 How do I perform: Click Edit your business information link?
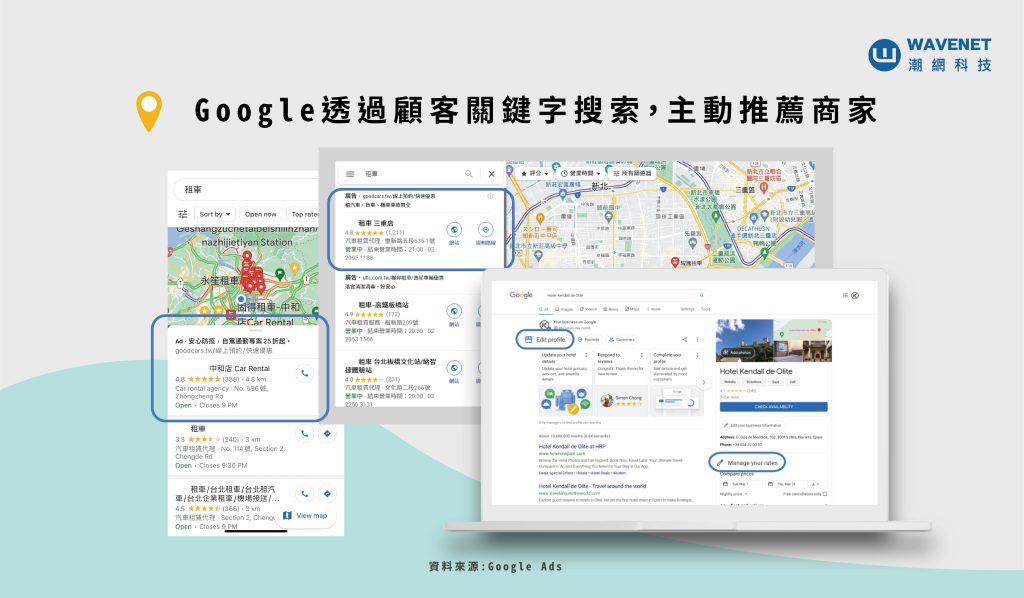tap(752, 425)
